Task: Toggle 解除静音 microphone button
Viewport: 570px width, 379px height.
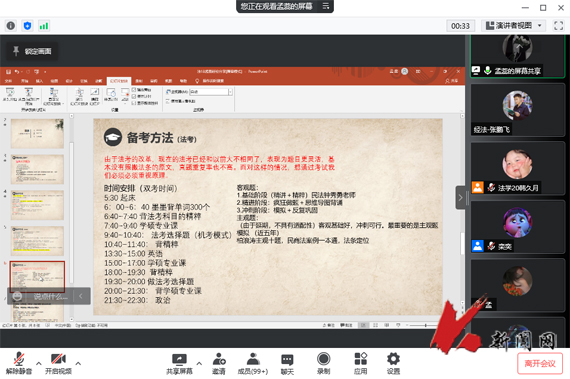Action: pyautogui.click(x=19, y=363)
